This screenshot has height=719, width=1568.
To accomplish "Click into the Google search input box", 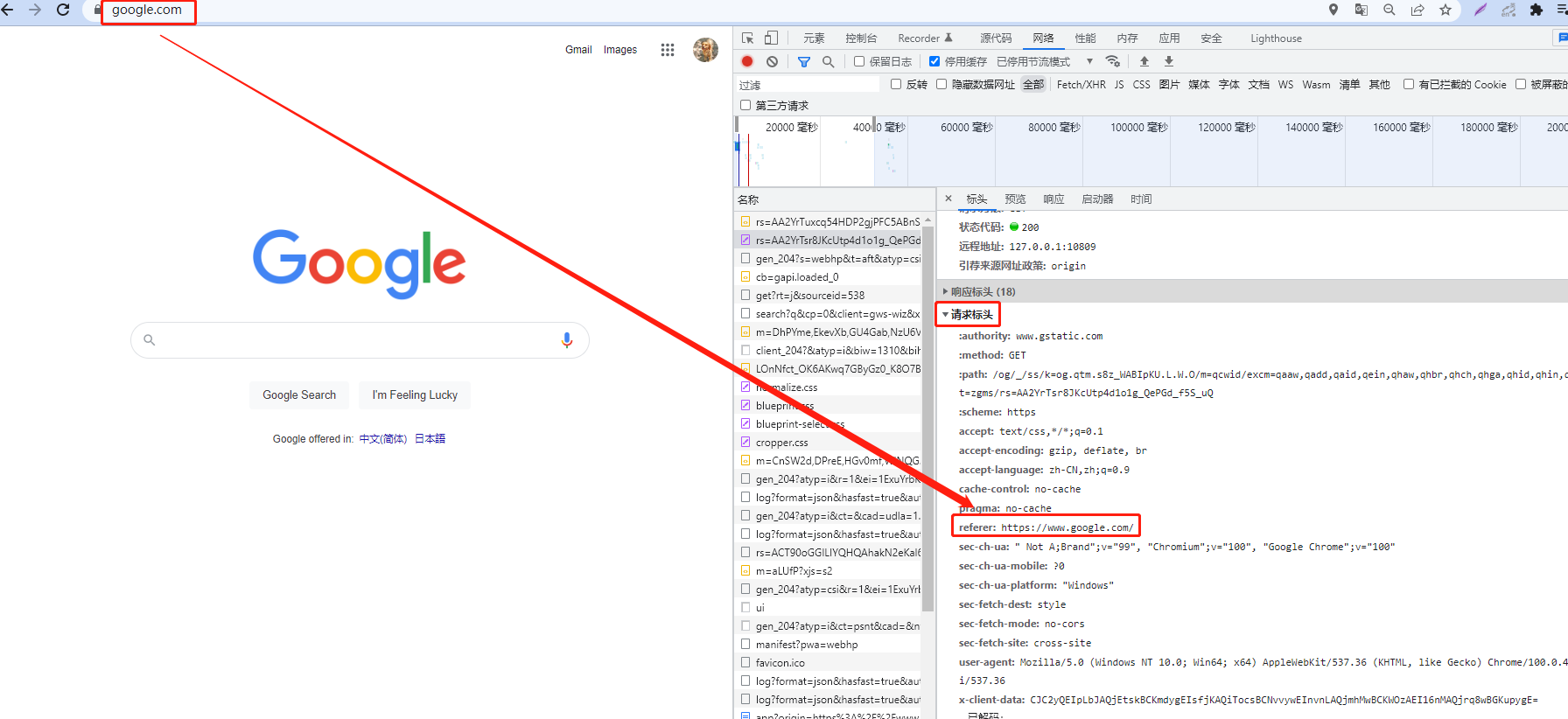I will pos(360,339).
